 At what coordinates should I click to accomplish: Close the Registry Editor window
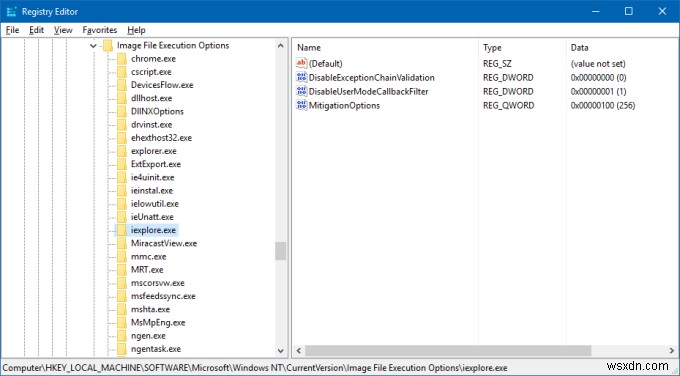(x=662, y=12)
